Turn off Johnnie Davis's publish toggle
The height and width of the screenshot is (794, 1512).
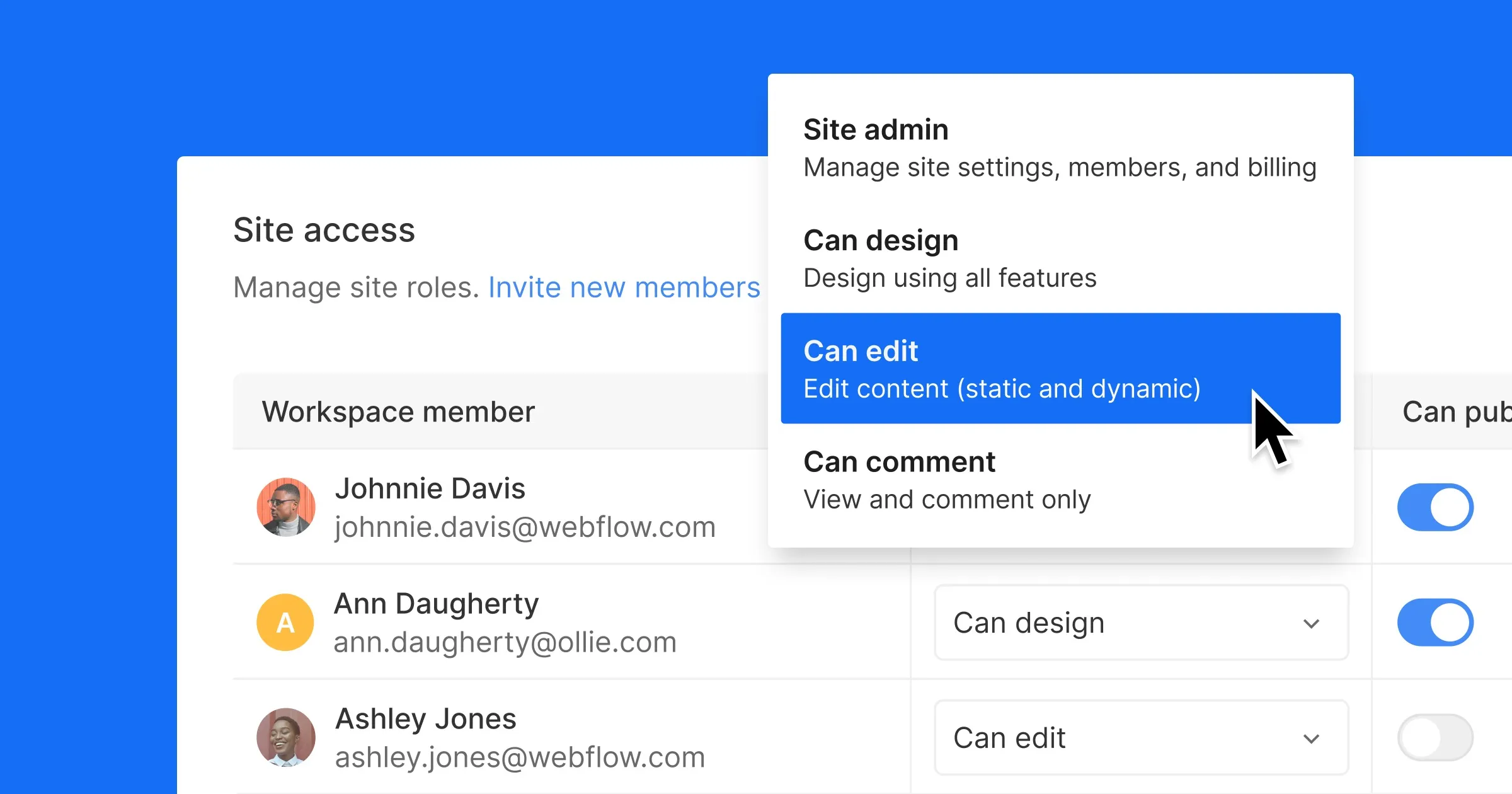(x=1435, y=507)
